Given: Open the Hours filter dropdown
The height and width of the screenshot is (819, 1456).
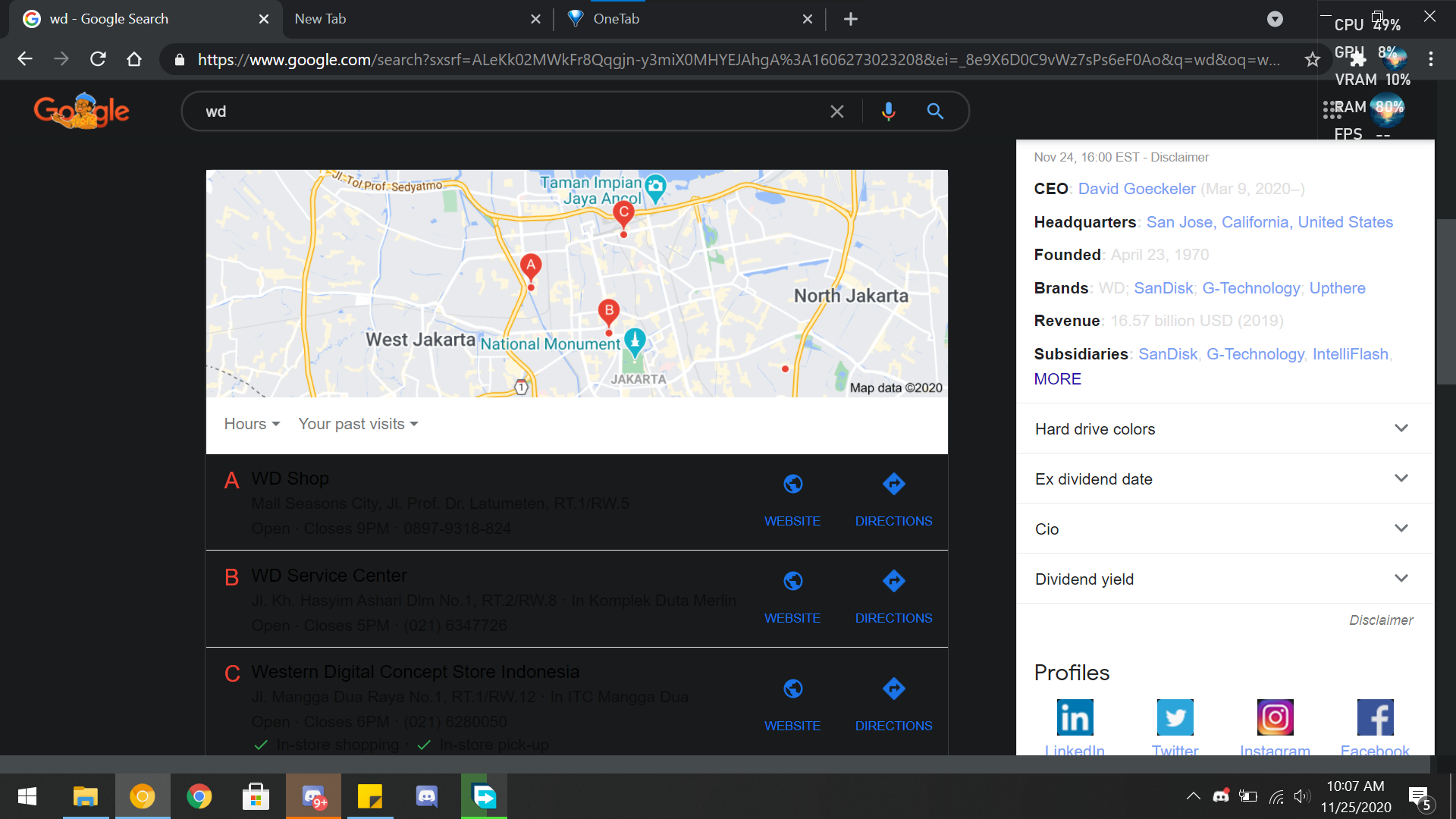Looking at the screenshot, I should [252, 424].
